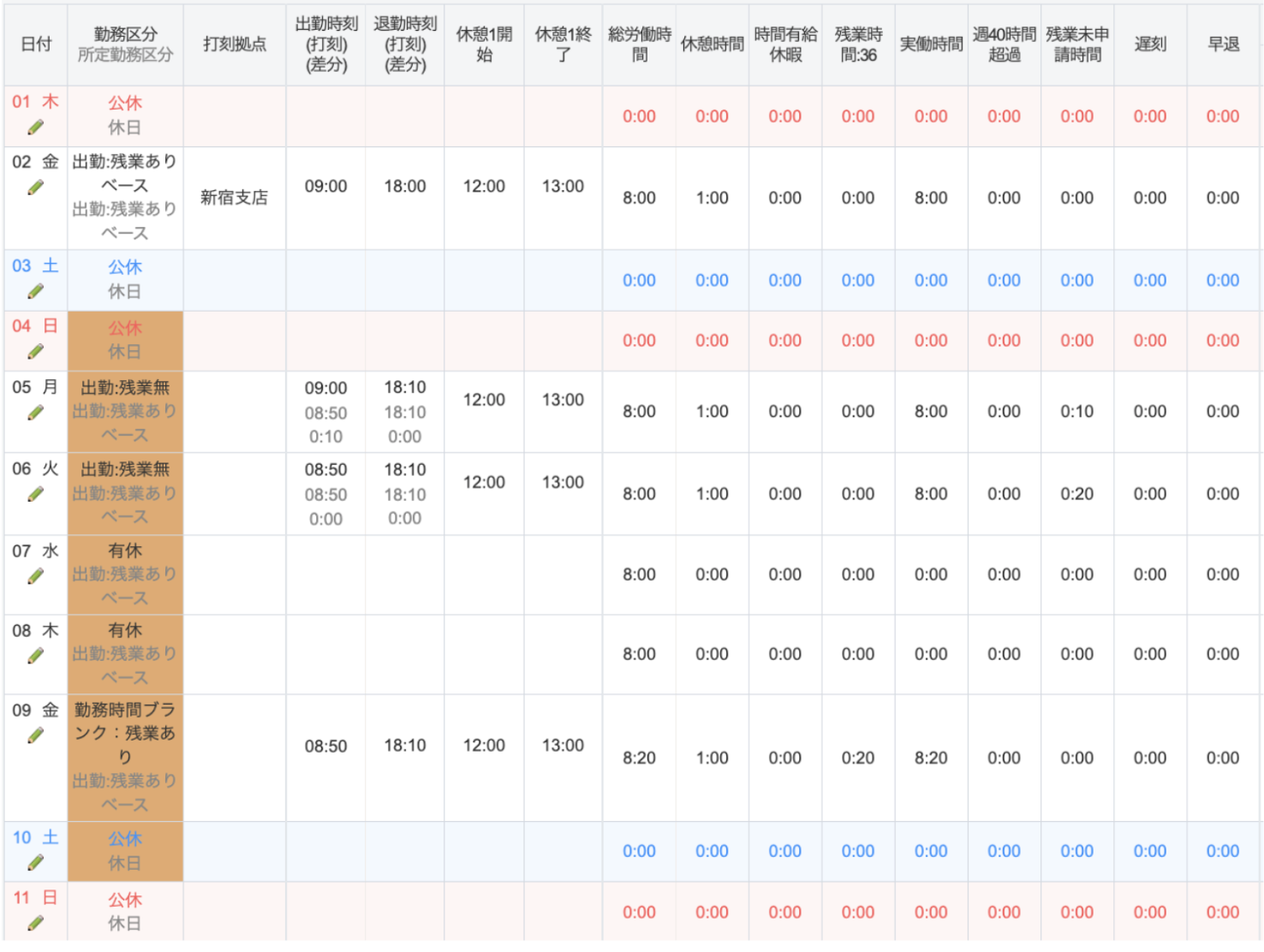Edit the 05 月 attendance record
This screenshot has height=952, width=1264.
[35, 413]
